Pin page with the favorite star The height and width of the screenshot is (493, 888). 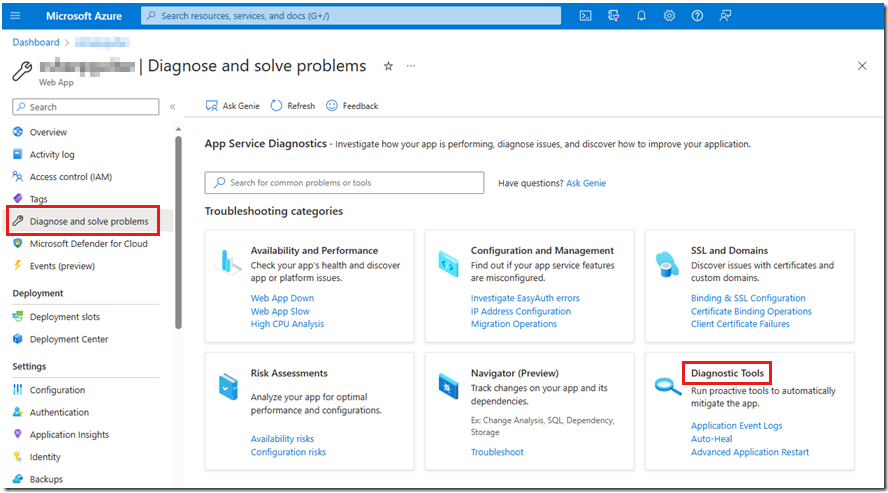tap(388, 66)
